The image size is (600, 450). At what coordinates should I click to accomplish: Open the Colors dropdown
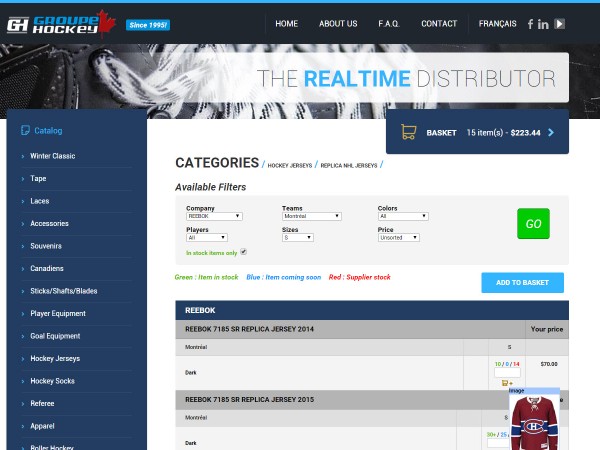(403, 216)
